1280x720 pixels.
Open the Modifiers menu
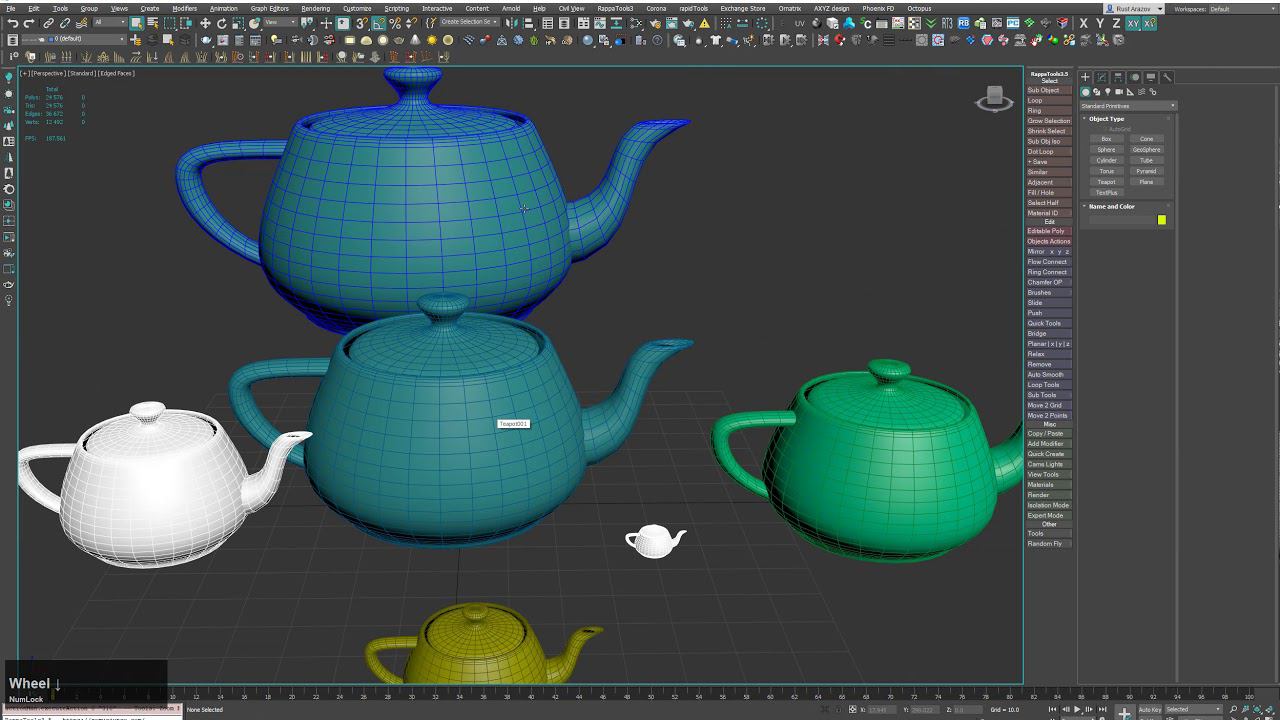pyautogui.click(x=185, y=8)
